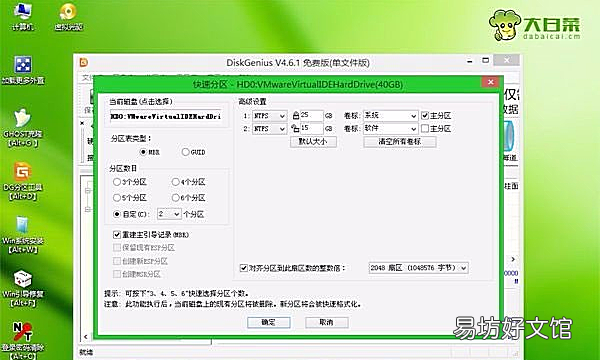Screen dimensions: 600x360
Task: Open file system dropdown for partition 2
Action: [269, 129]
